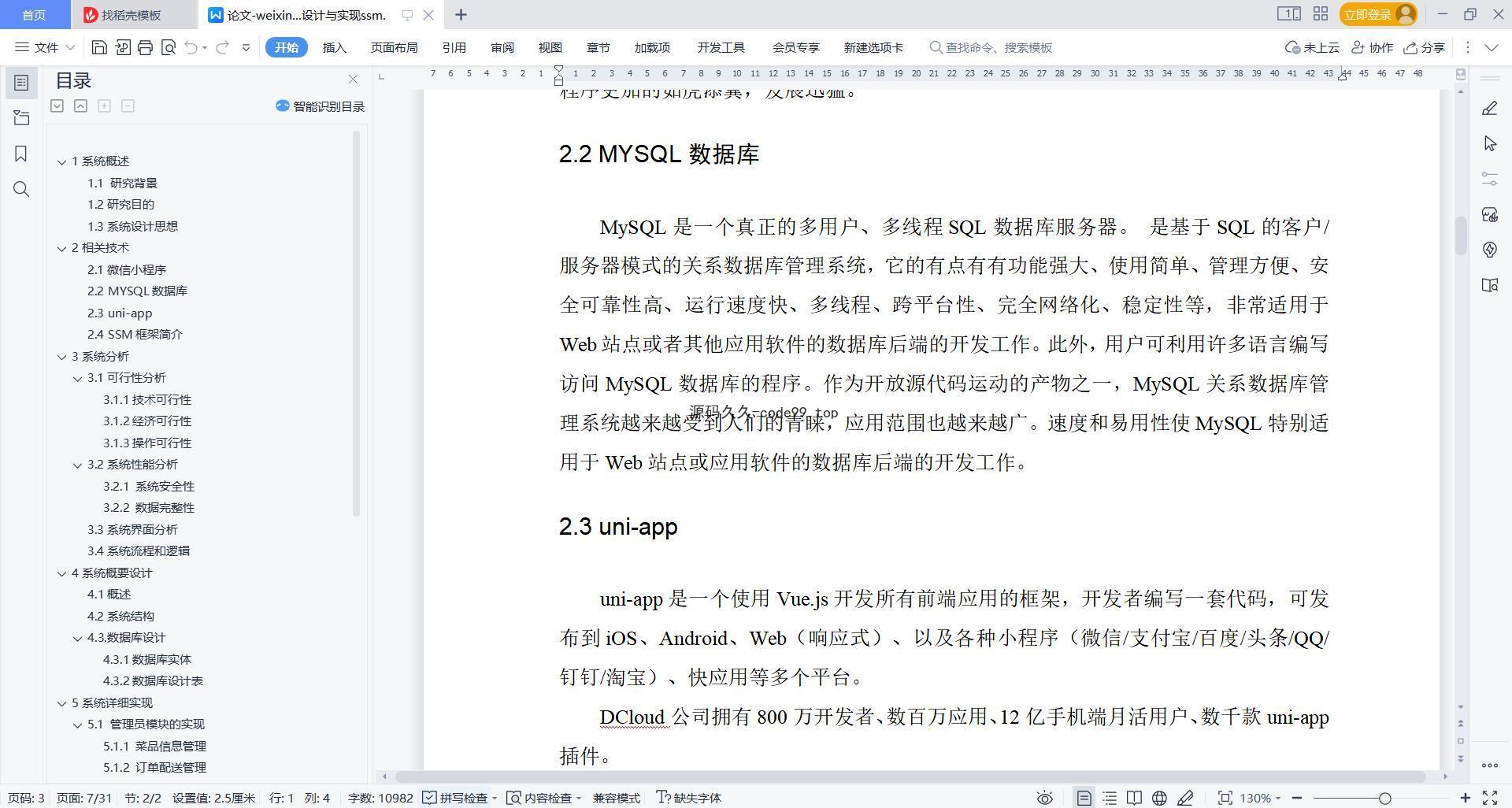This screenshot has width=1512, height=808.
Task: Click 字数: 10982 word count
Action: [x=380, y=798]
